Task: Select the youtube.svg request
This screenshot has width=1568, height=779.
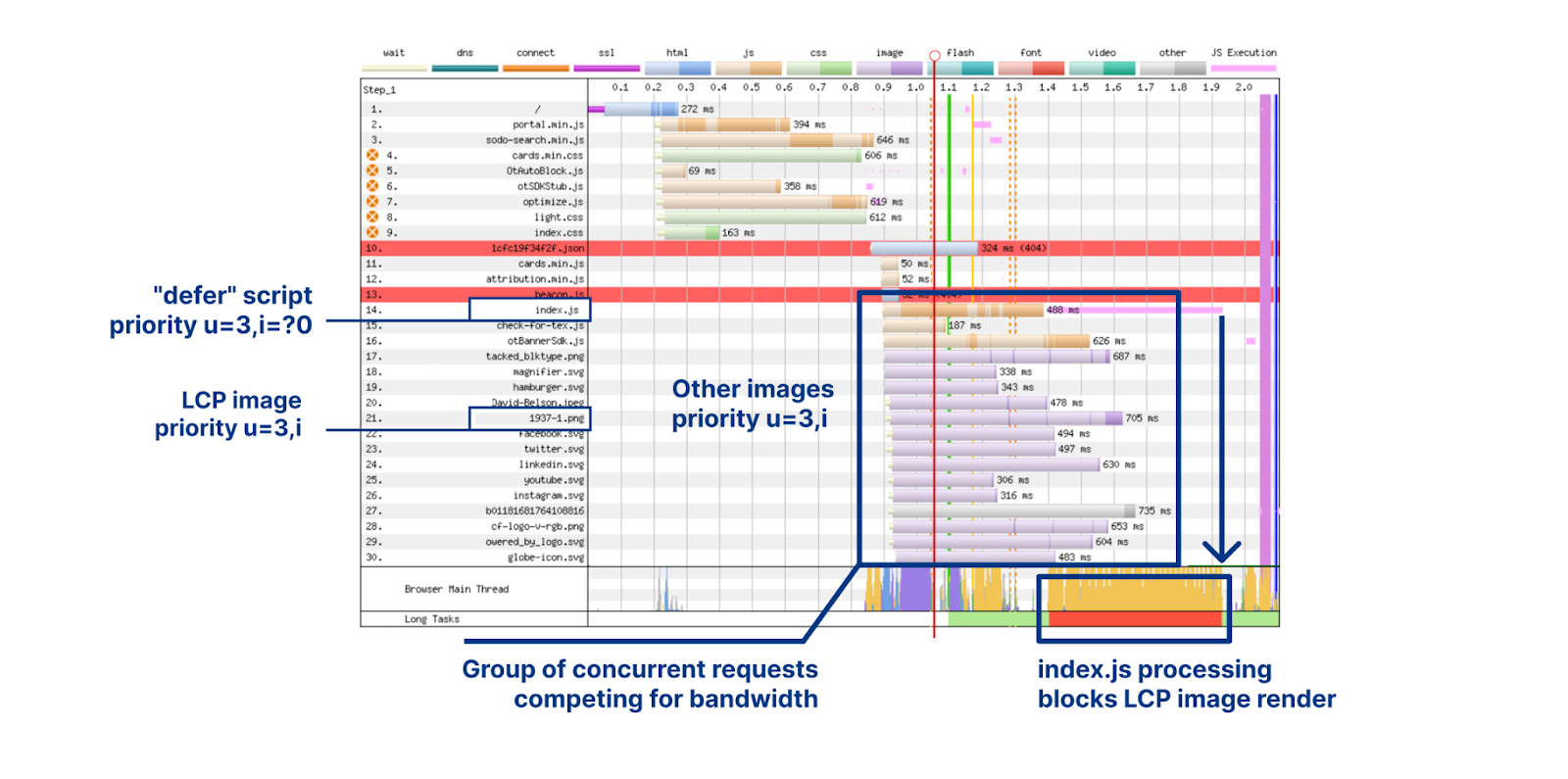Action: [554, 480]
